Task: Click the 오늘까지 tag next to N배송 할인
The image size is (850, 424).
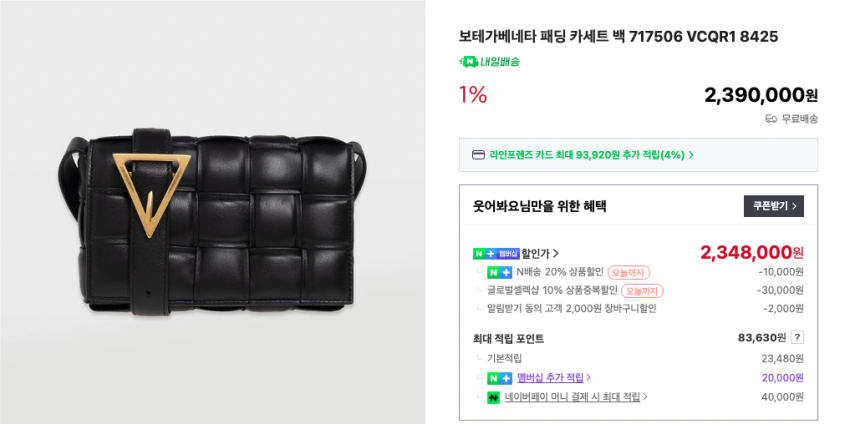Action: (629, 272)
